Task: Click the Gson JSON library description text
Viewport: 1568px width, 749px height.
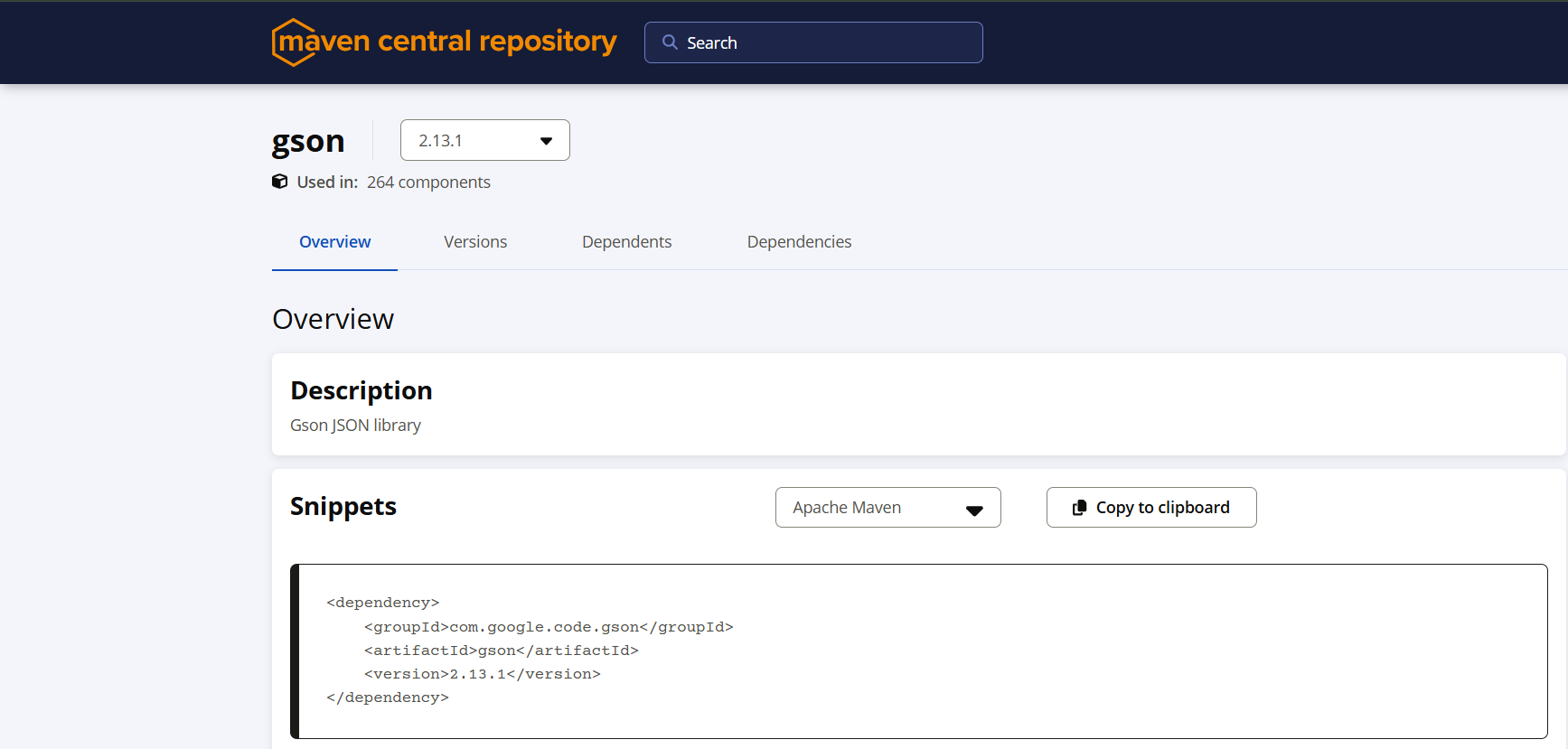Action: click(356, 426)
